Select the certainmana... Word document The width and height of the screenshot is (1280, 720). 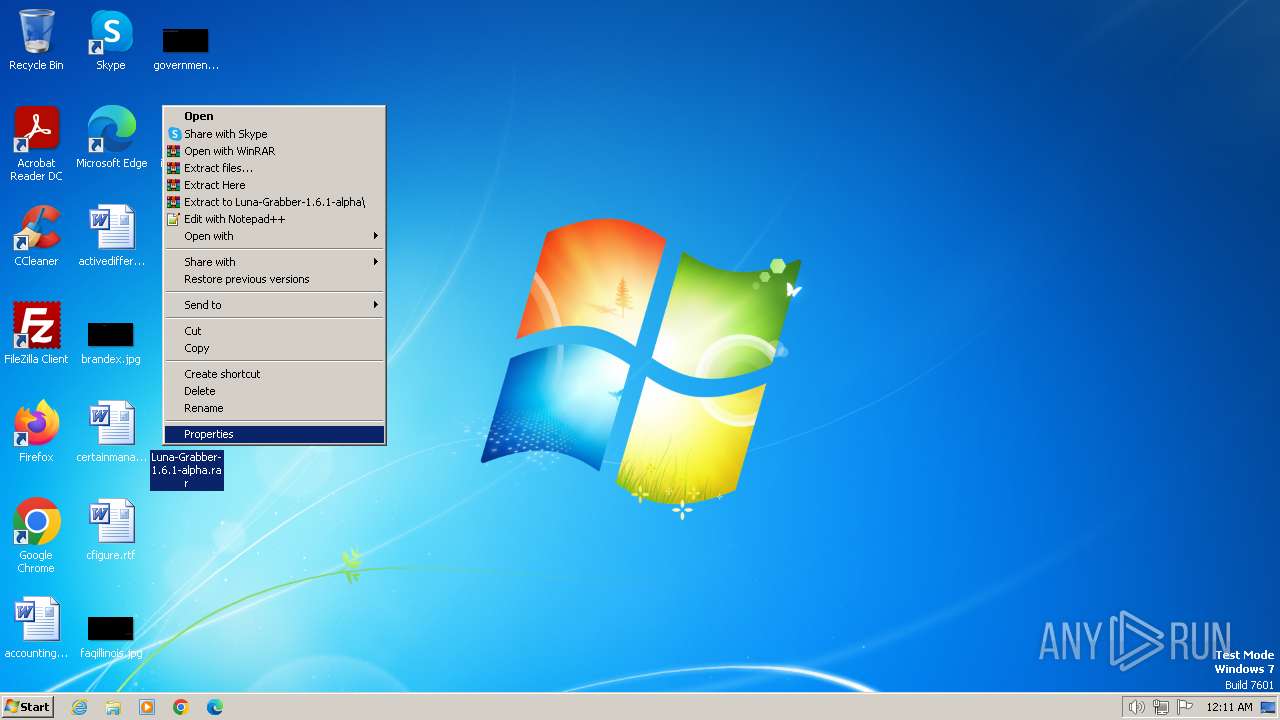(111, 431)
